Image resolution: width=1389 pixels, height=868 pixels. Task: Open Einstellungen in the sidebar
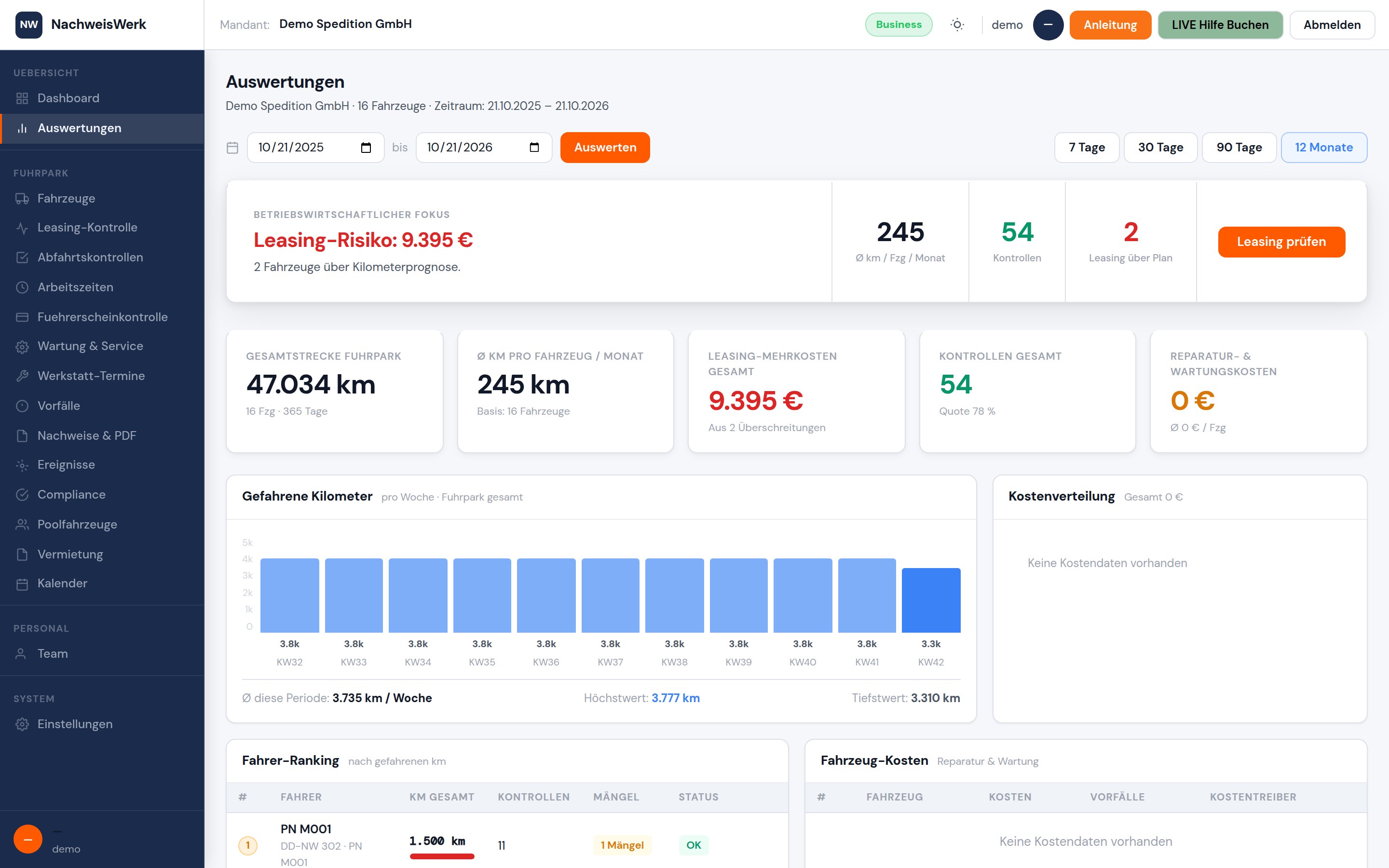tap(102, 724)
